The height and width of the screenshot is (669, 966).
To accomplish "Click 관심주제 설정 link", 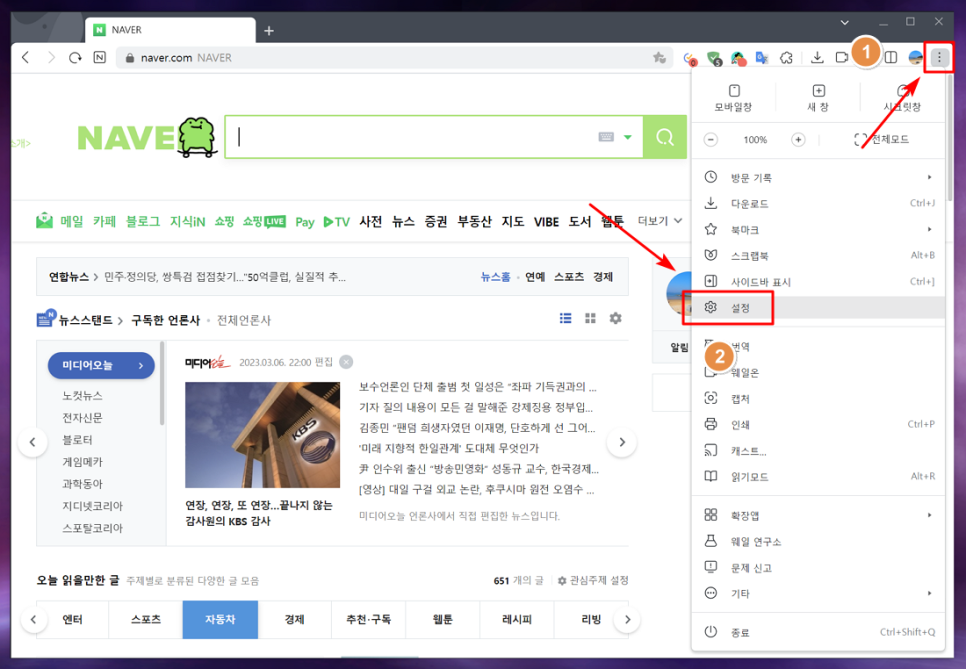I will click(x=593, y=580).
